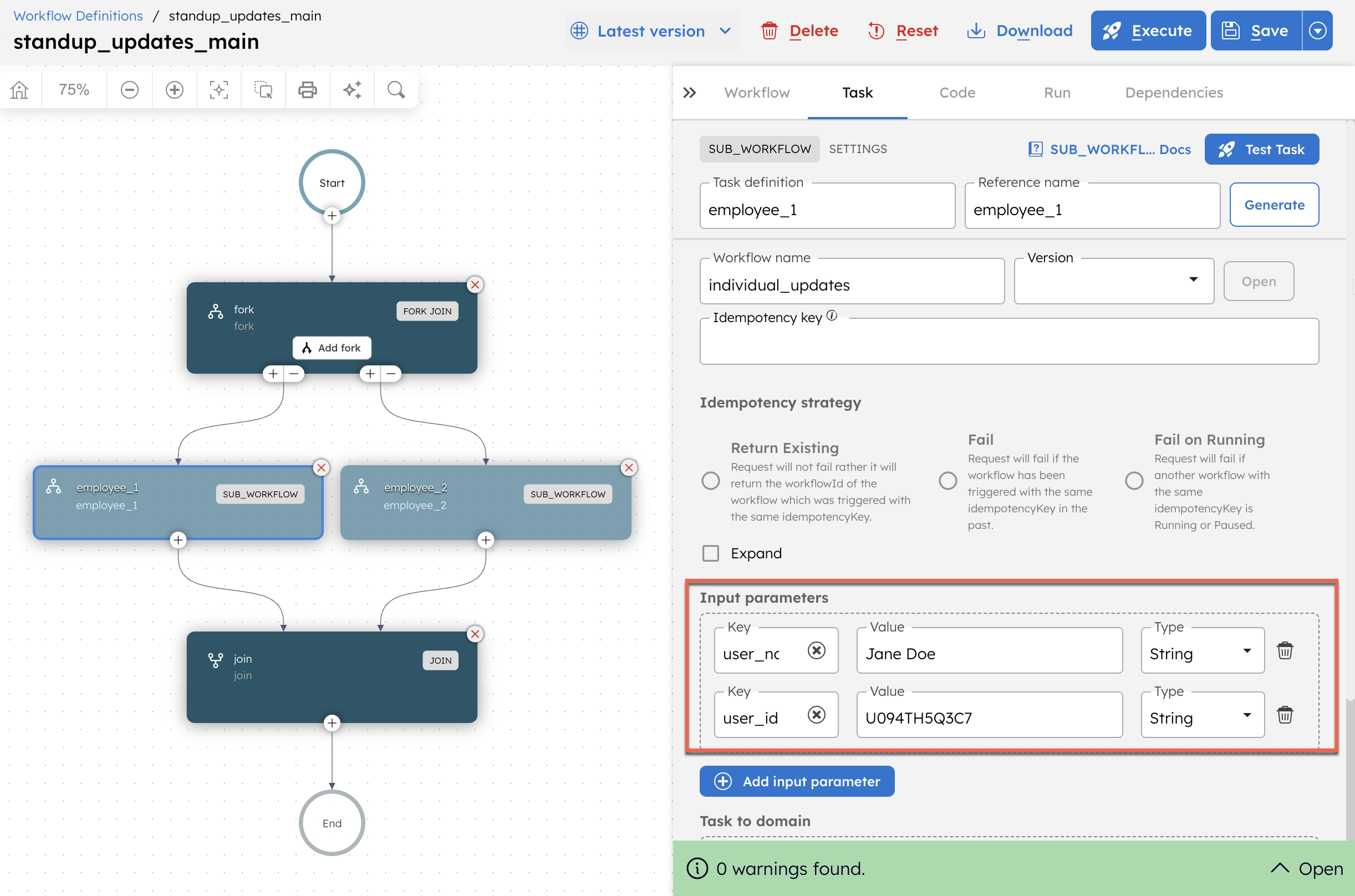This screenshot has height=896, width=1355.
Task: Select the SETTINGS sub-tab
Action: click(858, 149)
